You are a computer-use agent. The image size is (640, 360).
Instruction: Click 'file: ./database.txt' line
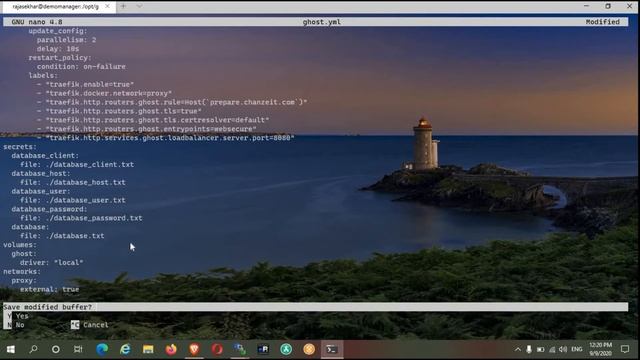click(x=62, y=236)
